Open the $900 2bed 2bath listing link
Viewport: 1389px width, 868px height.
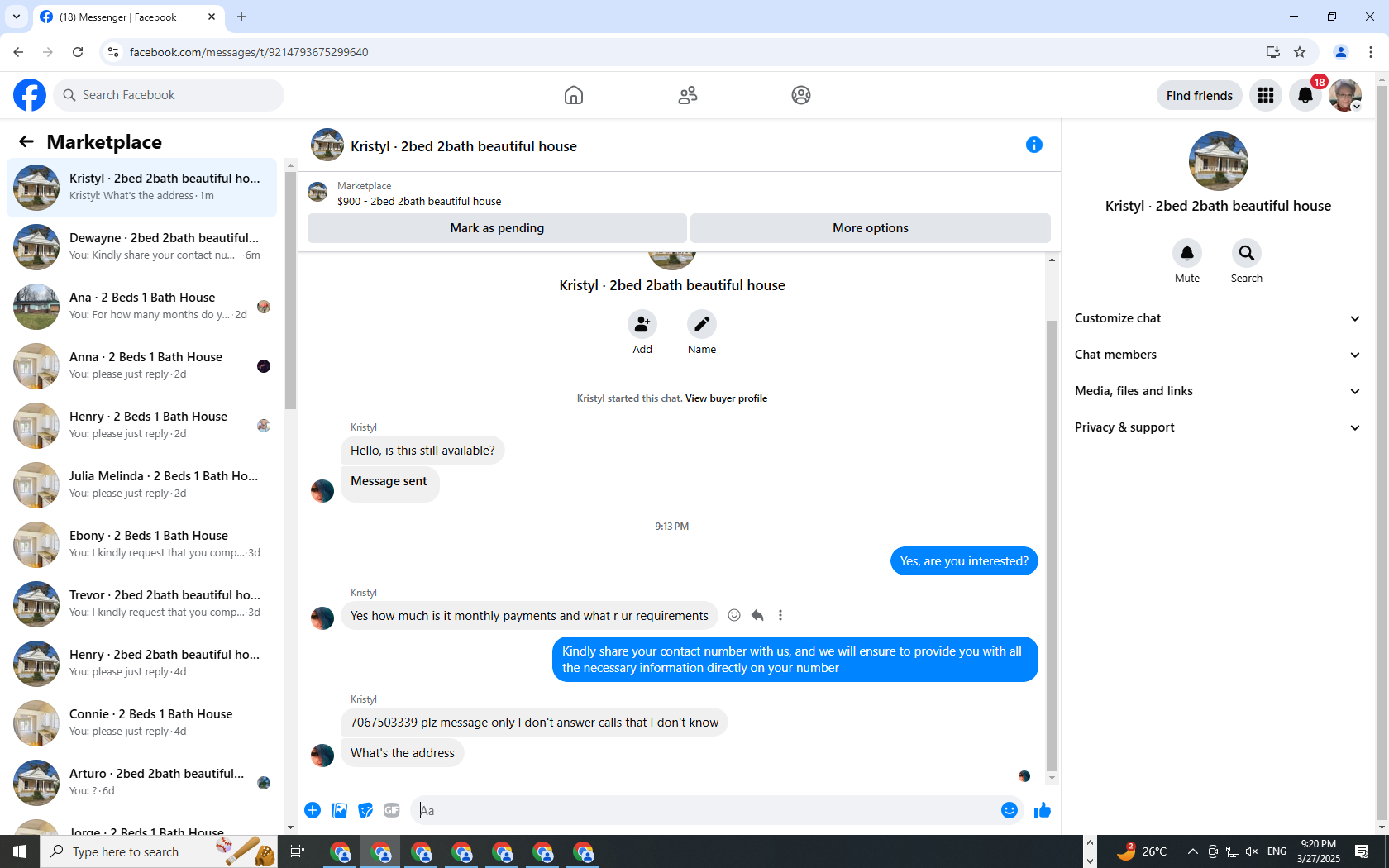click(x=419, y=201)
